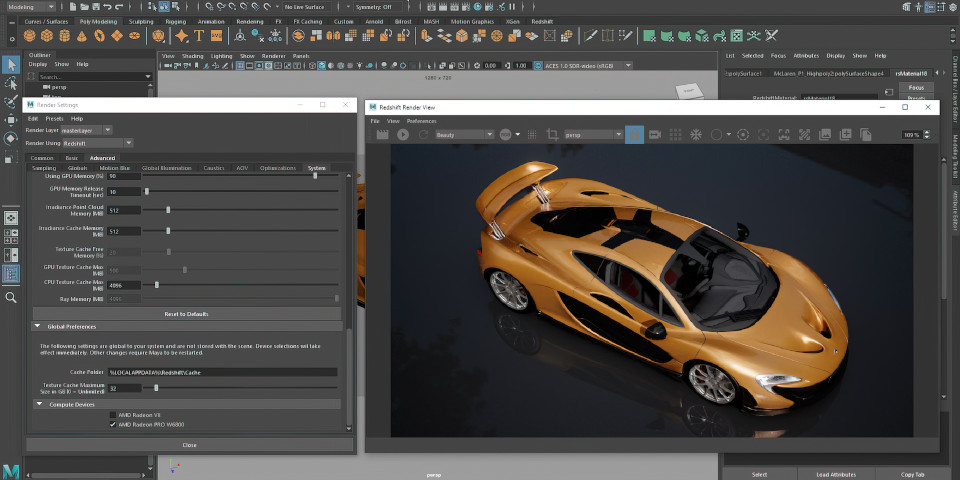Click the SVG import shelf icon
The height and width of the screenshot is (480, 960).
(216, 36)
